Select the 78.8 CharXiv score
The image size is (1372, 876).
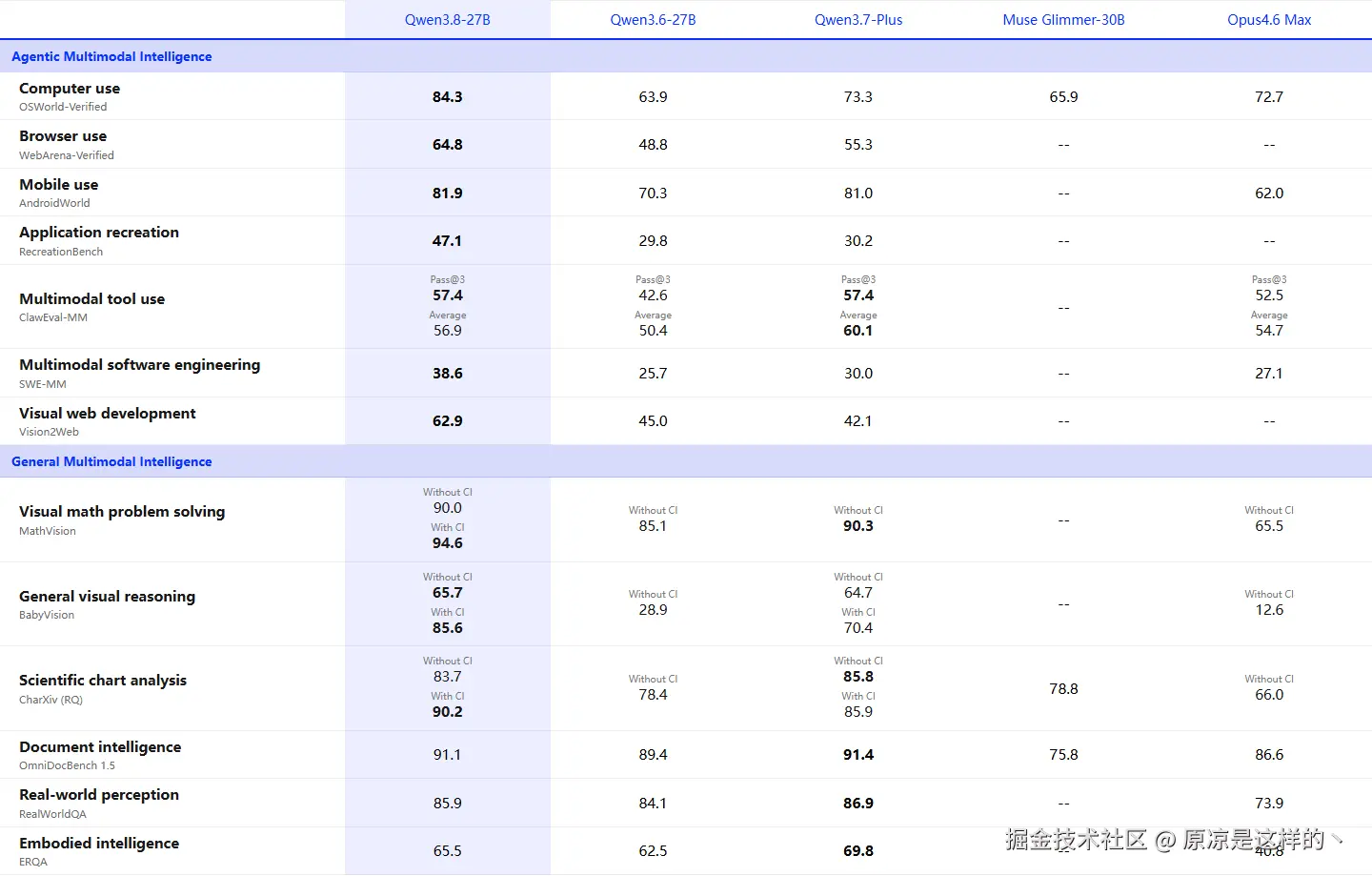pos(1063,689)
